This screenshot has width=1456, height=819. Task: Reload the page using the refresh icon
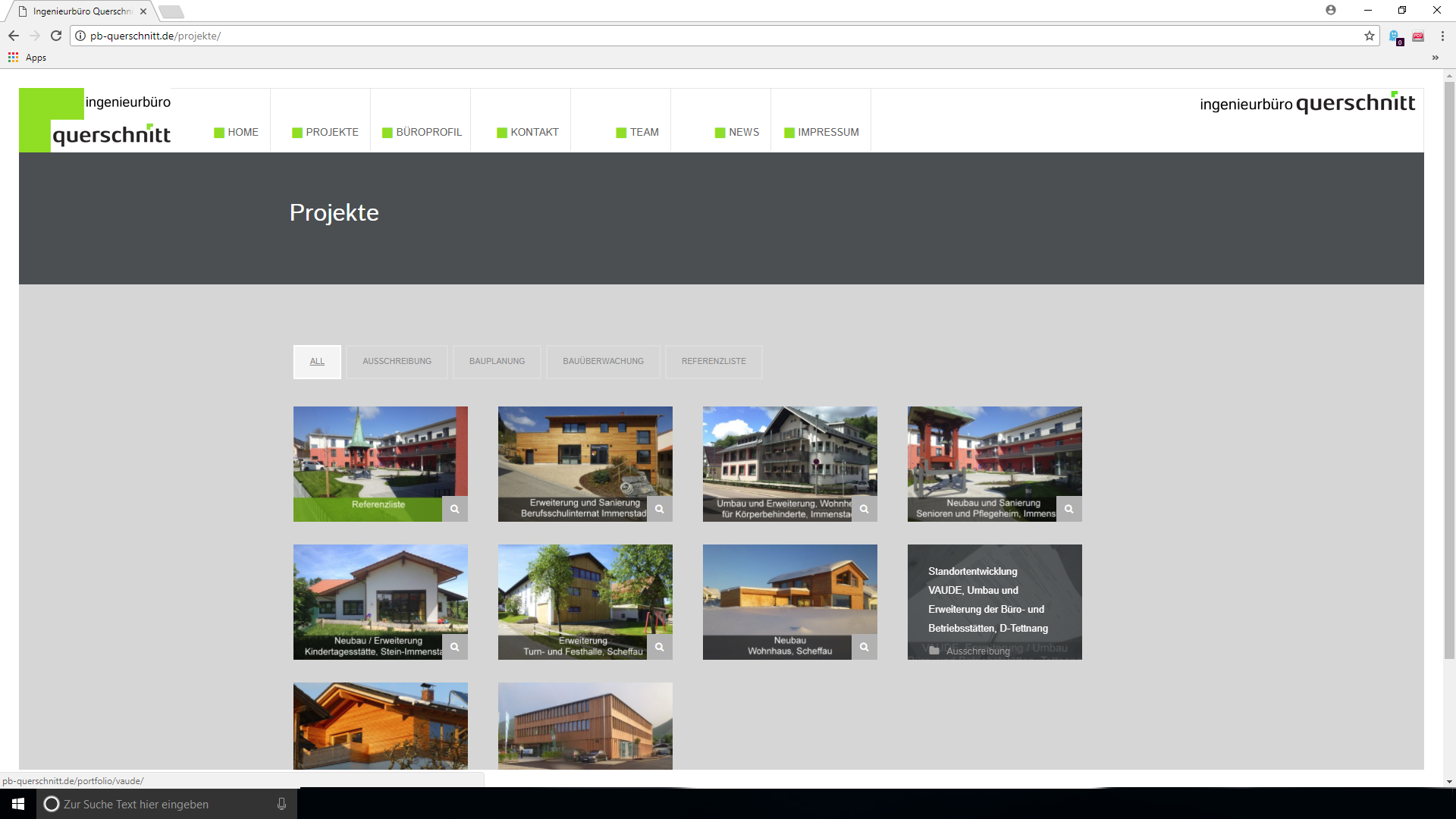pyautogui.click(x=56, y=36)
